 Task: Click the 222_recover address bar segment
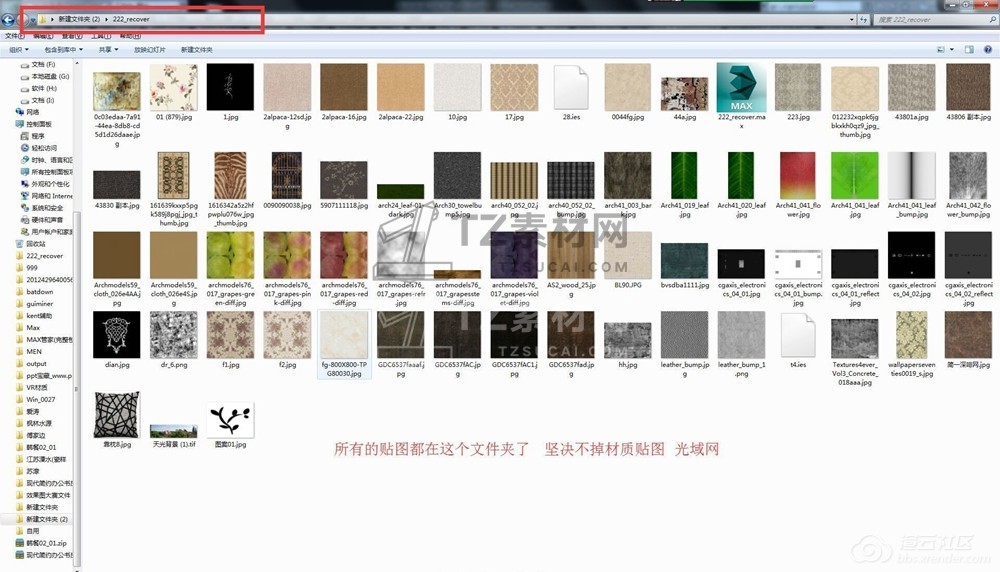pos(131,19)
